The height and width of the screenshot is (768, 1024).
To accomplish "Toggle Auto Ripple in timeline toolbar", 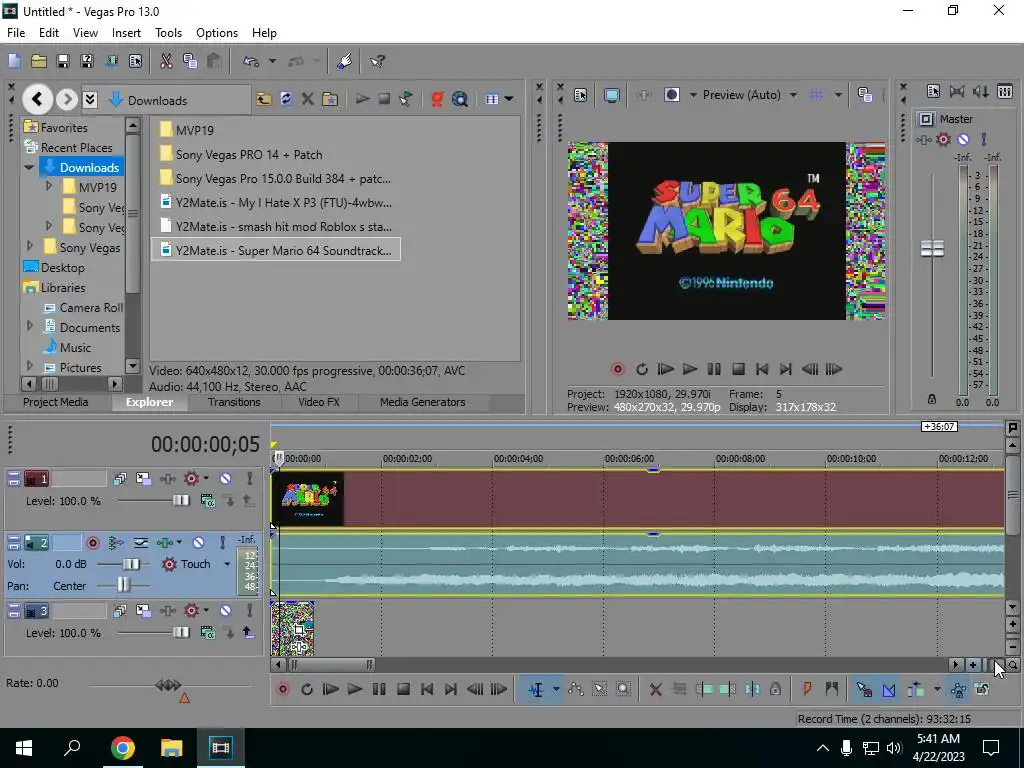I will 916,690.
